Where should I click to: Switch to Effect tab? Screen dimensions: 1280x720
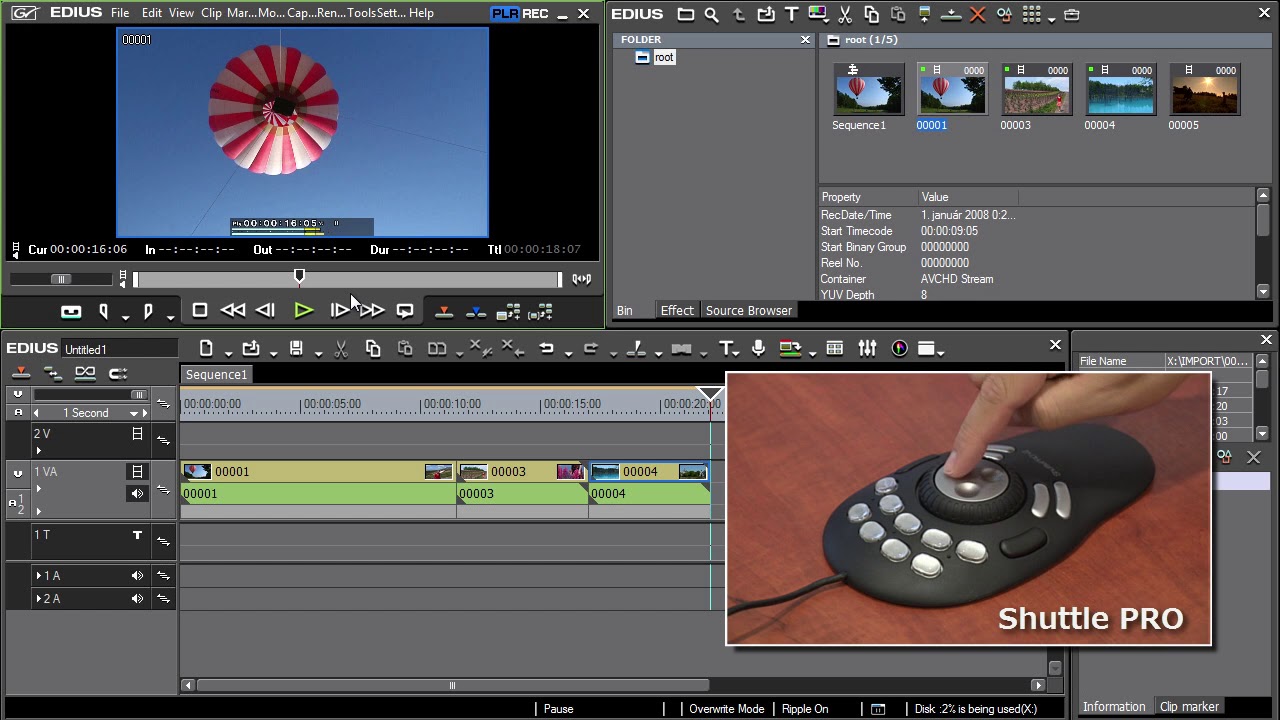tap(677, 311)
